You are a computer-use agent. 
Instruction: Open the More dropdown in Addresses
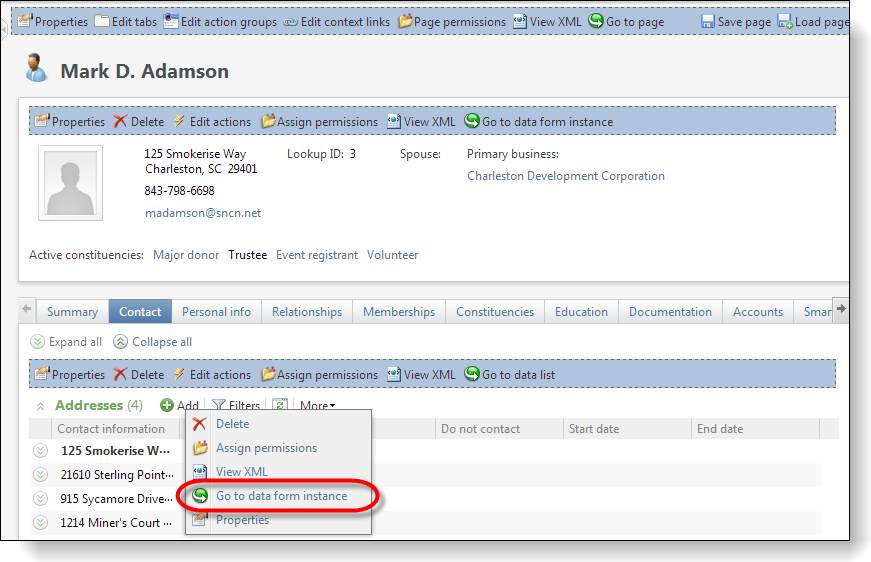(317, 405)
